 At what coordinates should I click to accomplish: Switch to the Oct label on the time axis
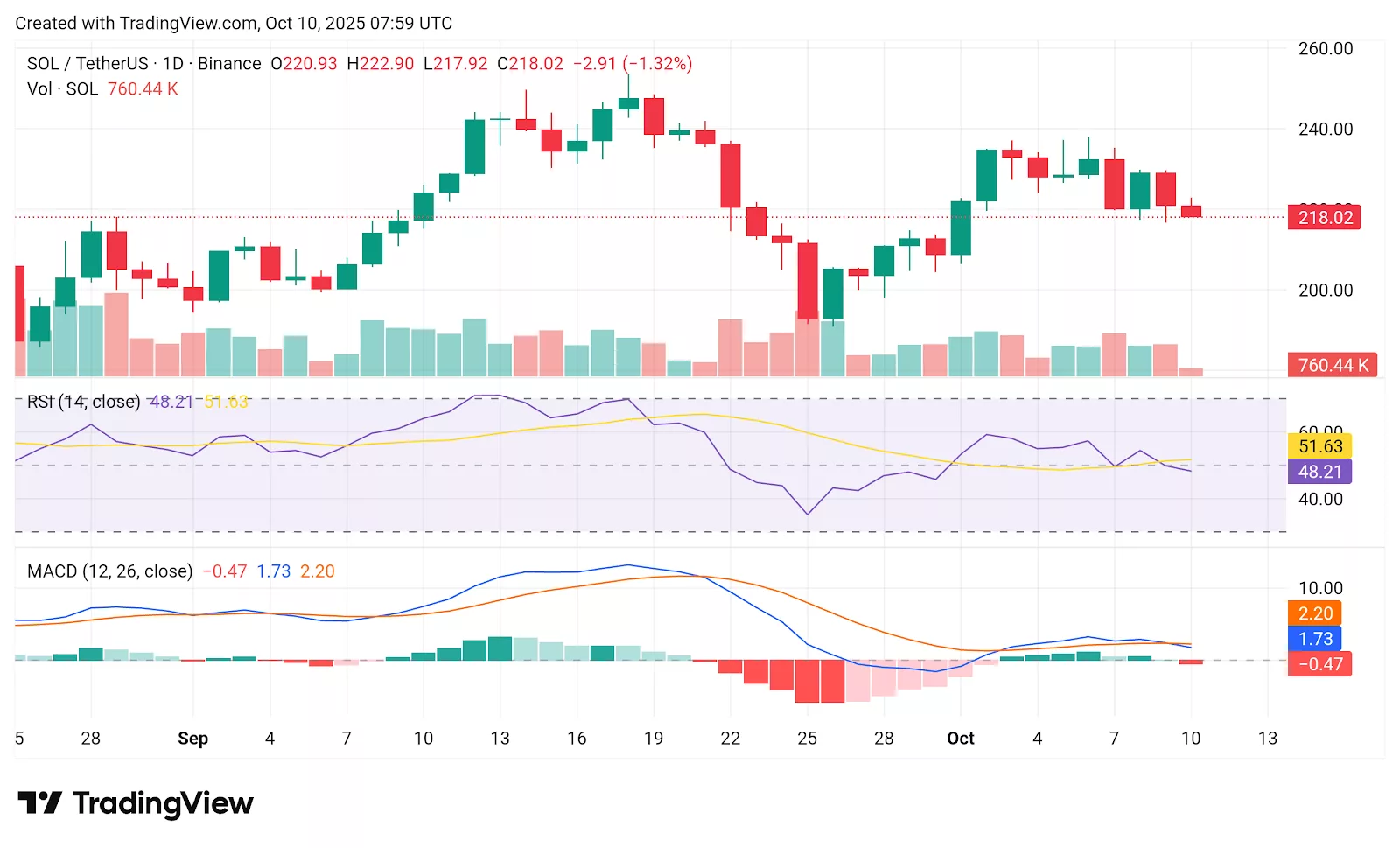[x=960, y=739]
